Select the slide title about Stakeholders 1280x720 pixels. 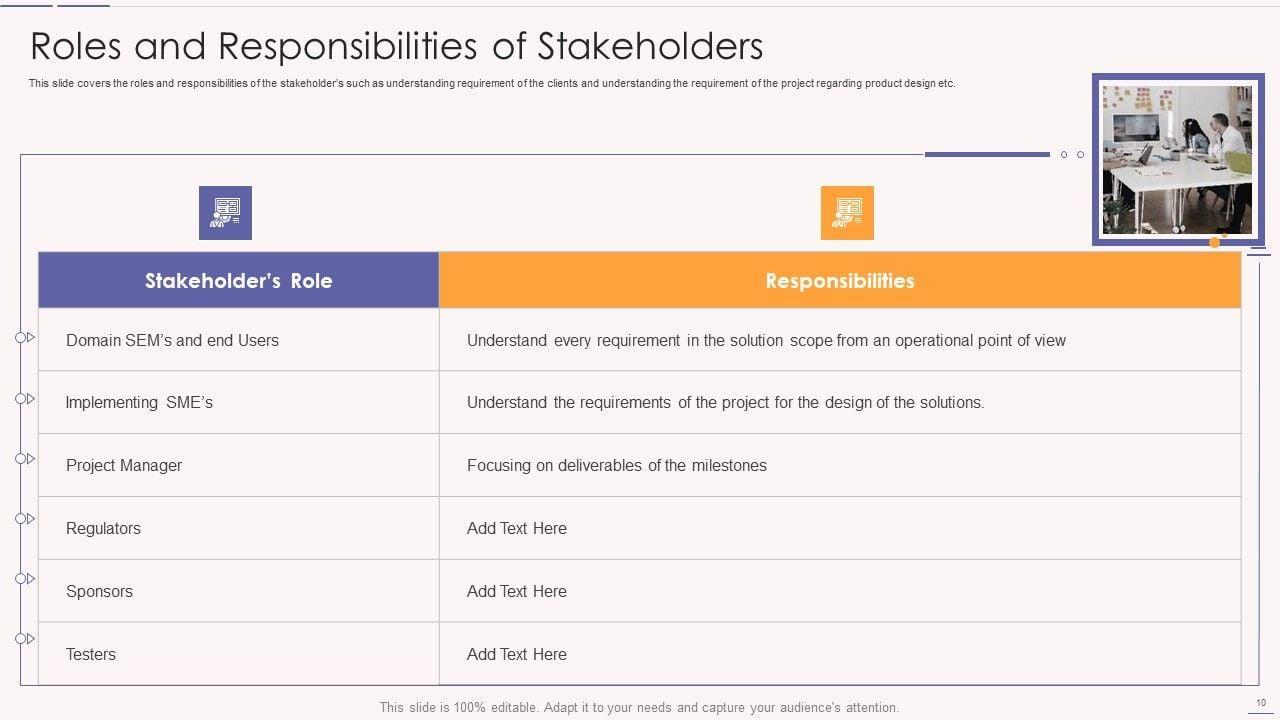click(397, 47)
